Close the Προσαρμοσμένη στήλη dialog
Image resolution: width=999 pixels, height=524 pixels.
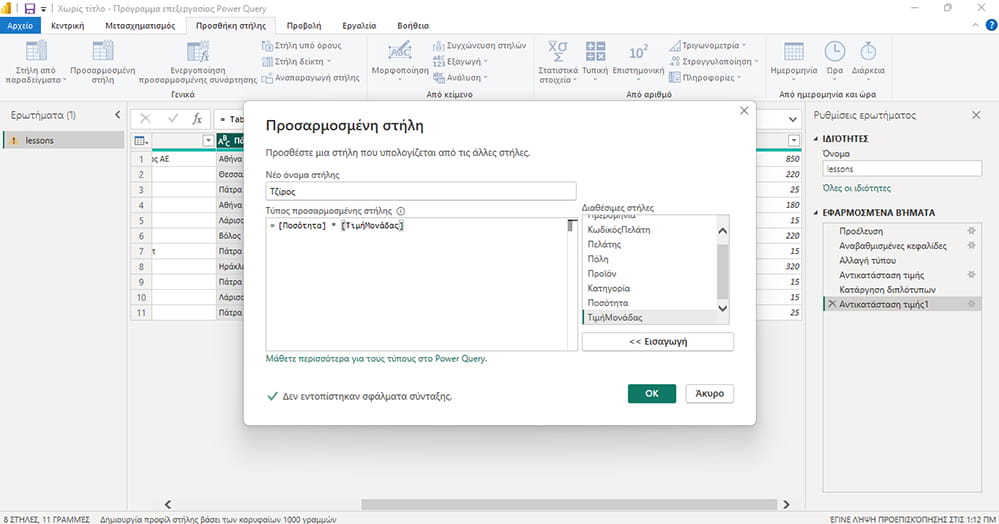tap(744, 111)
